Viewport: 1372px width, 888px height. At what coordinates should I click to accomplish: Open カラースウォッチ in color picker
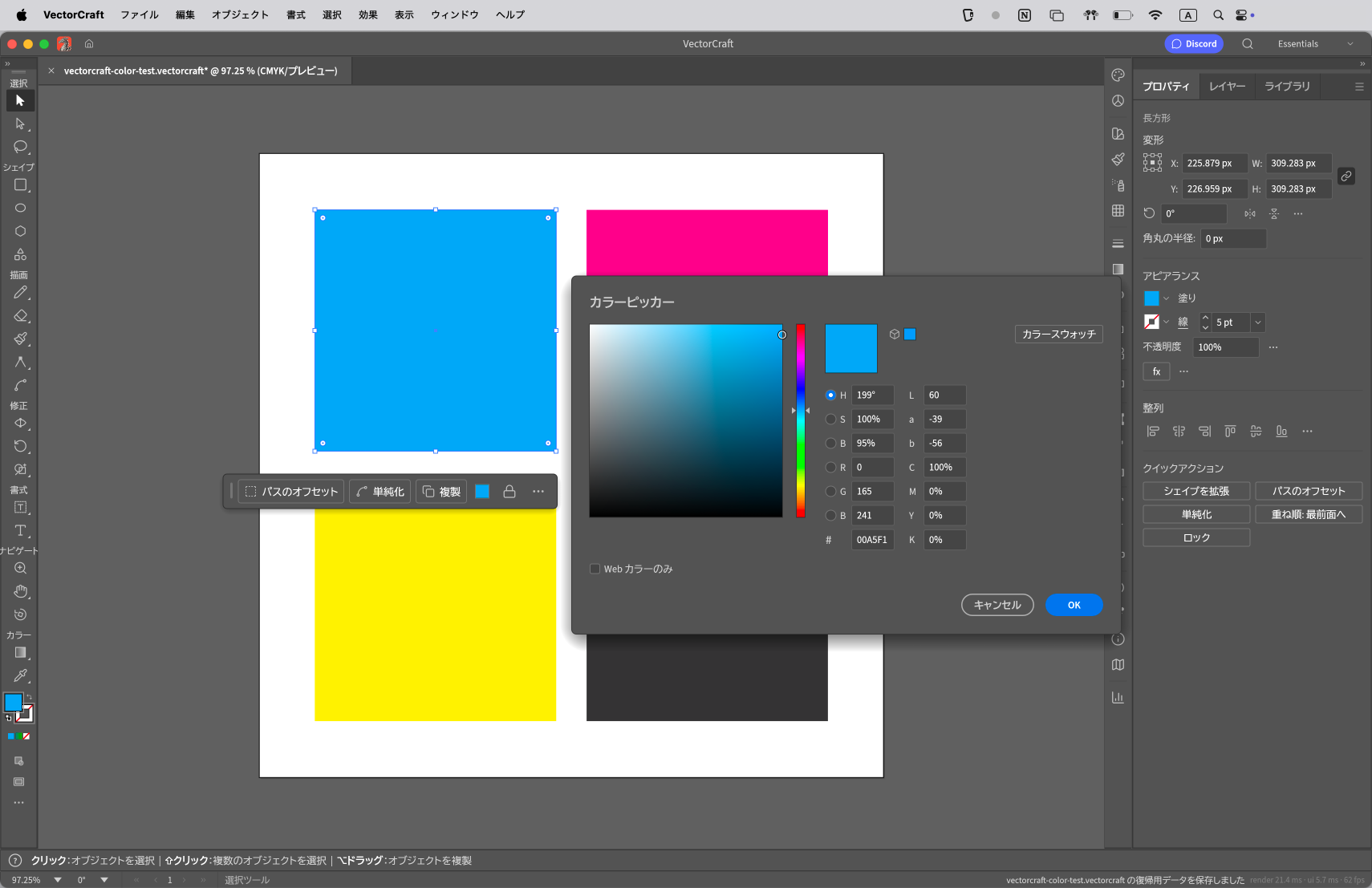tap(1058, 334)
